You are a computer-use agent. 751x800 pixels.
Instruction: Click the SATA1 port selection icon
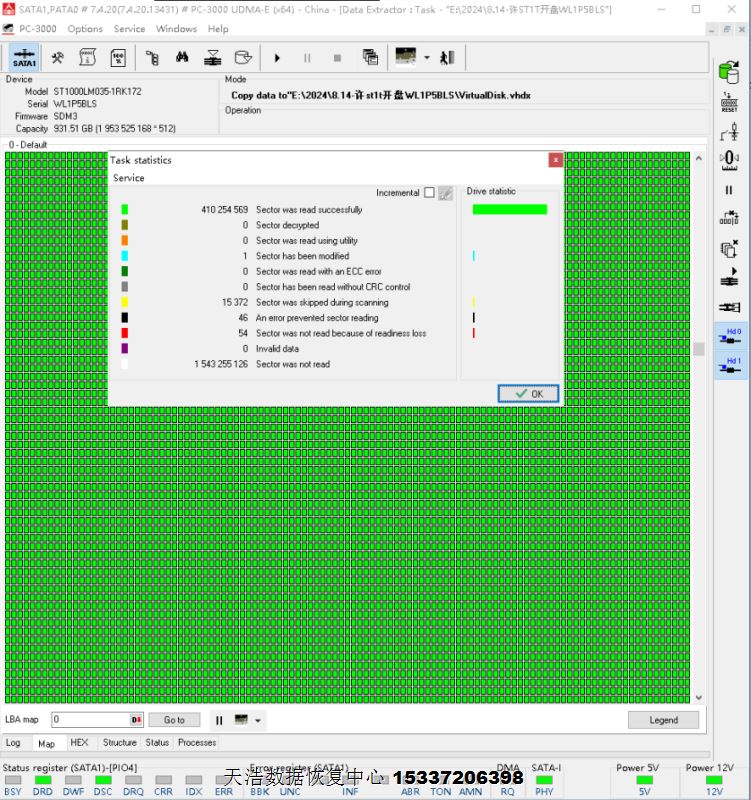pos(25,57)
